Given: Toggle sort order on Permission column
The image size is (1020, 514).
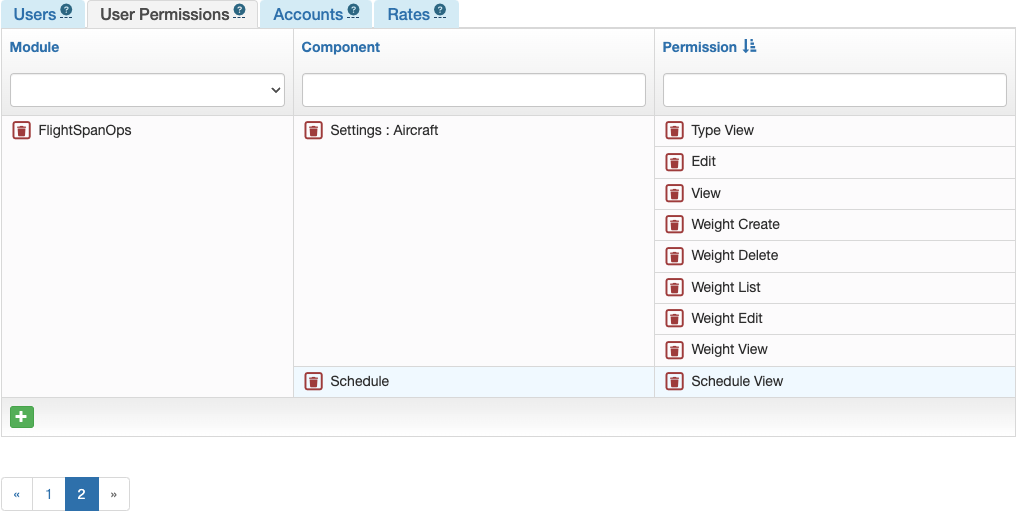Looking at the screenshot, I should pos(749,46).
